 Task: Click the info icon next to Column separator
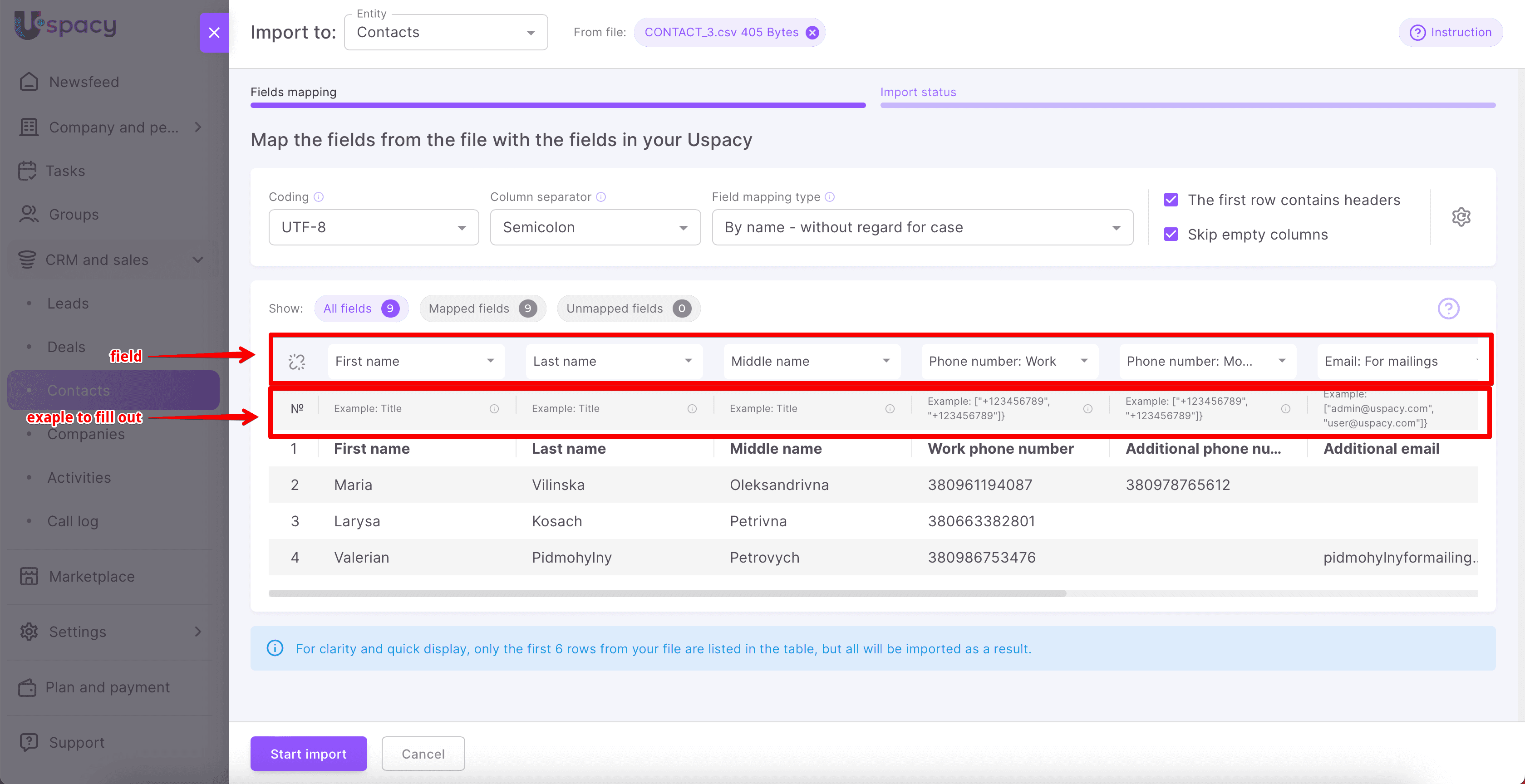(x=601, y=197)
